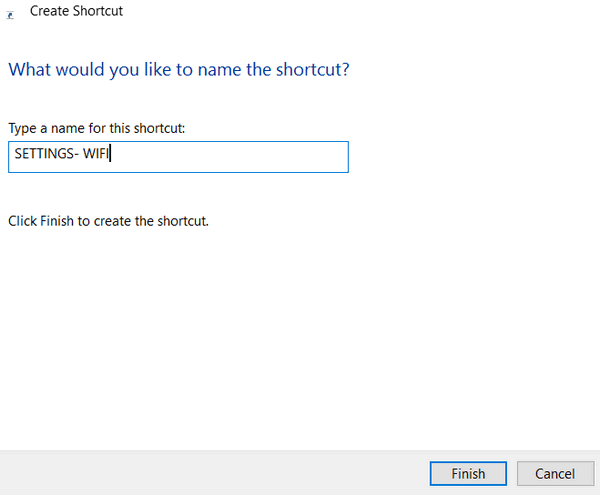Viewport: 600px width, 495px height.
Task: Click the hyphen after SETTINGS in the field
Action: [x=76, y=154]
